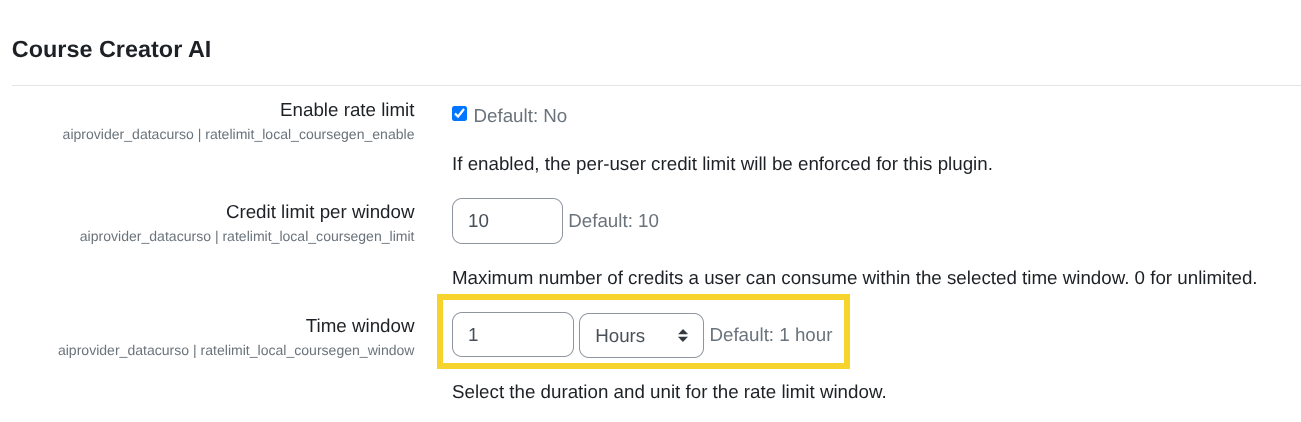Screen dimensions: 1301x422
Task: Click the Course Creator AI heading
Action: click(111, 50)
